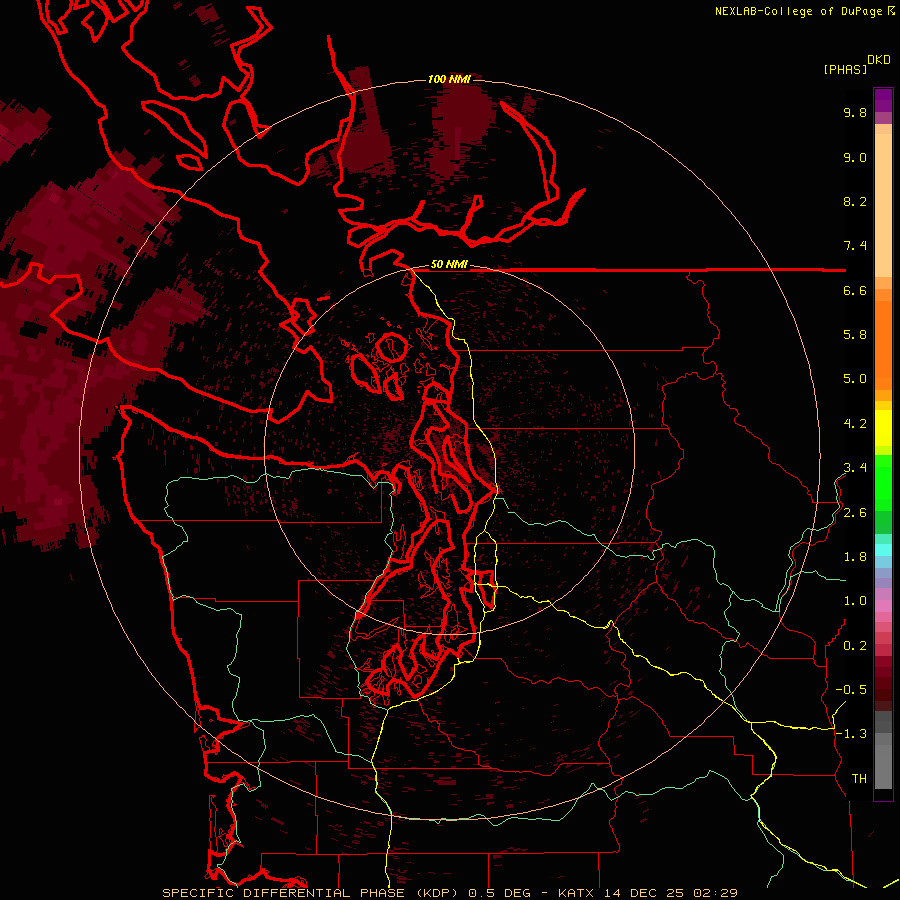The height and width of the screenshot is (900, 900).
Task: Click the 50 NMI range ring label
Action: pos(449,265)
